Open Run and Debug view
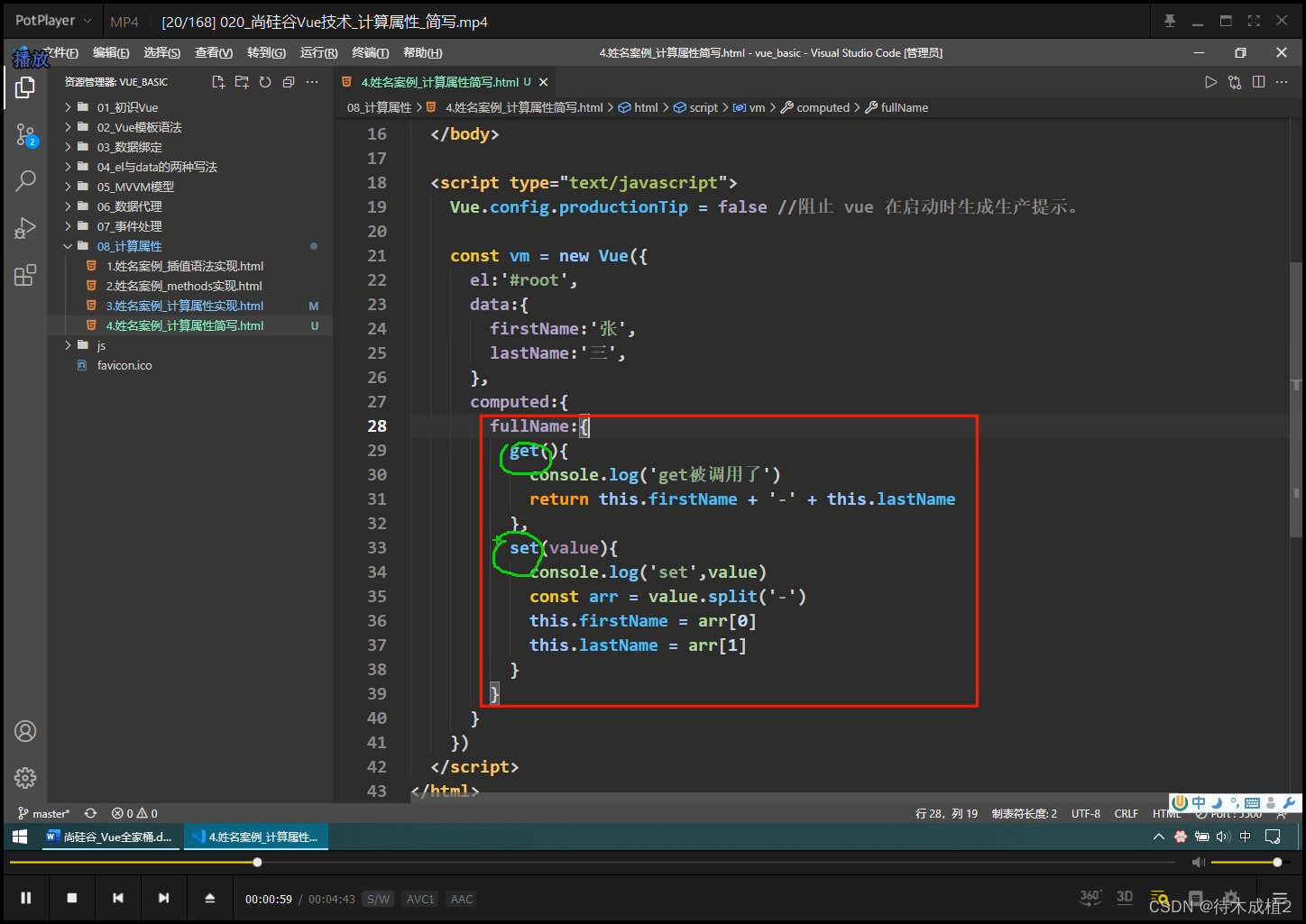 click(x=25, y=228)
